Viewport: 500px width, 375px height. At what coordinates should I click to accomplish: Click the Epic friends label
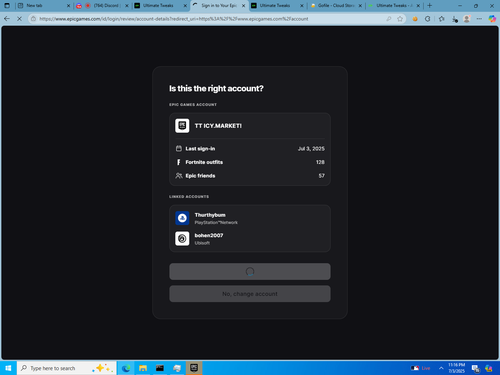click(x=200, y=176)
